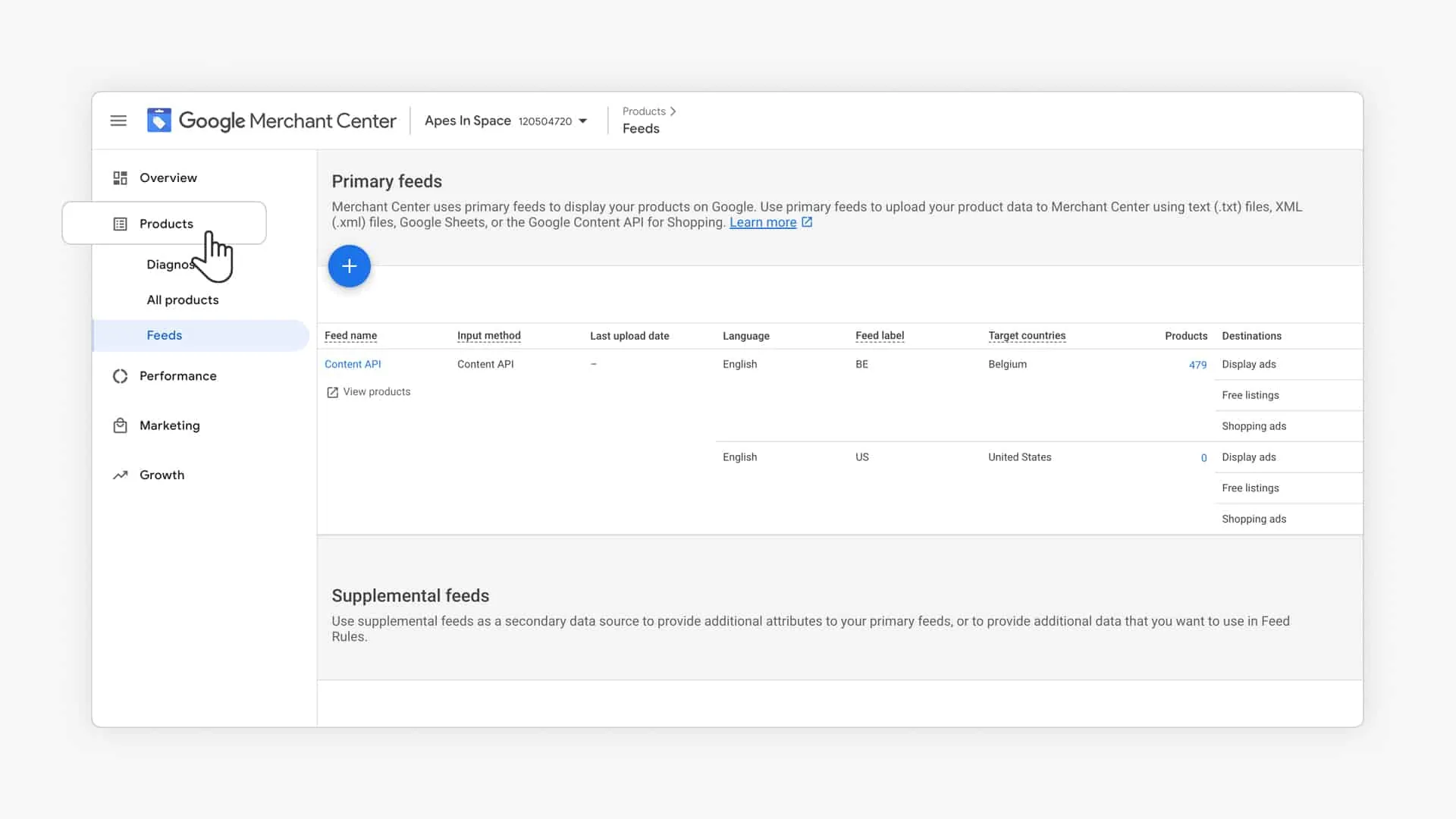This screenshot has height=819, width=1456.
Task: Select Feeds in the sidebar menu
Action: pos(165,335)
